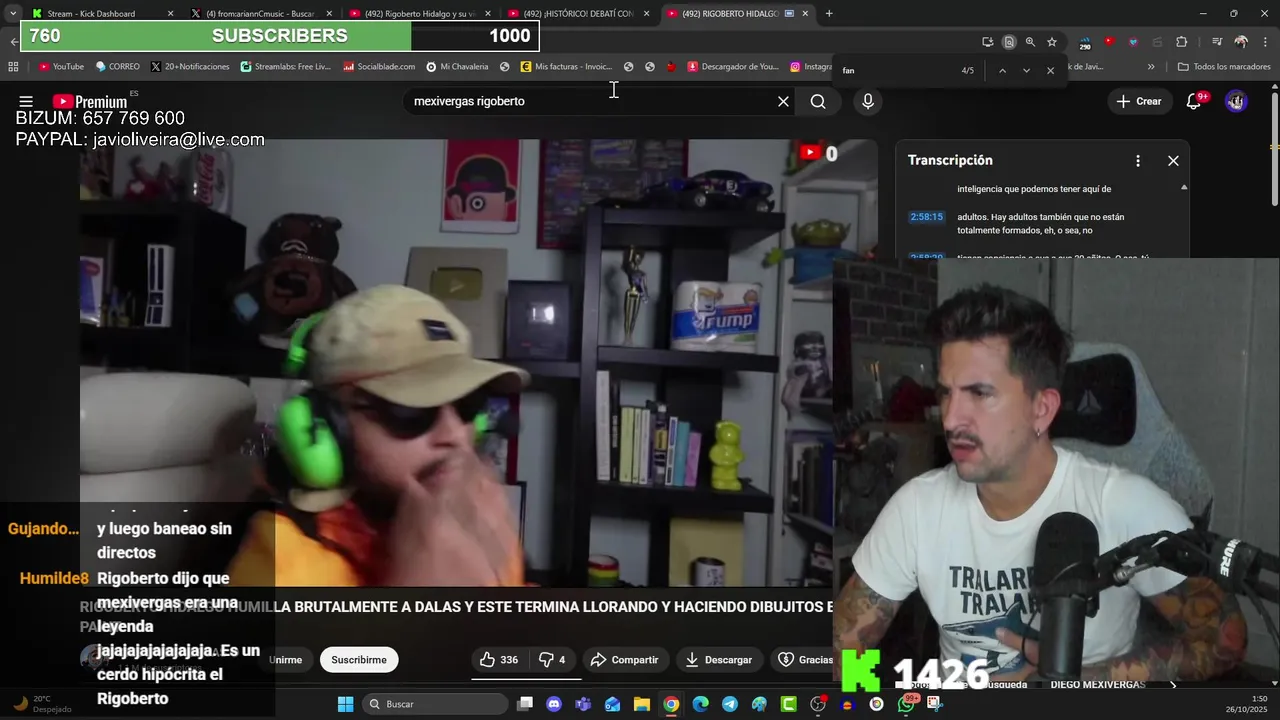Run search with magnifier button

pos(818,101)
